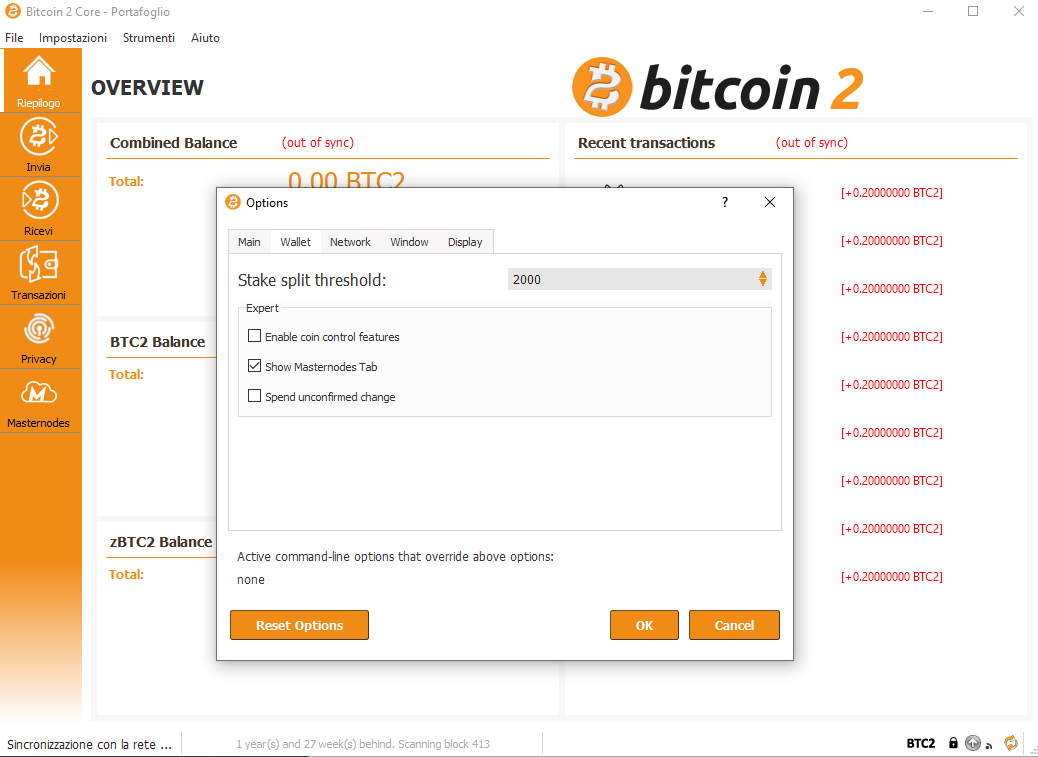Open the Privacy sidebar page
1038x757 pixels.
tap(40, 337)
